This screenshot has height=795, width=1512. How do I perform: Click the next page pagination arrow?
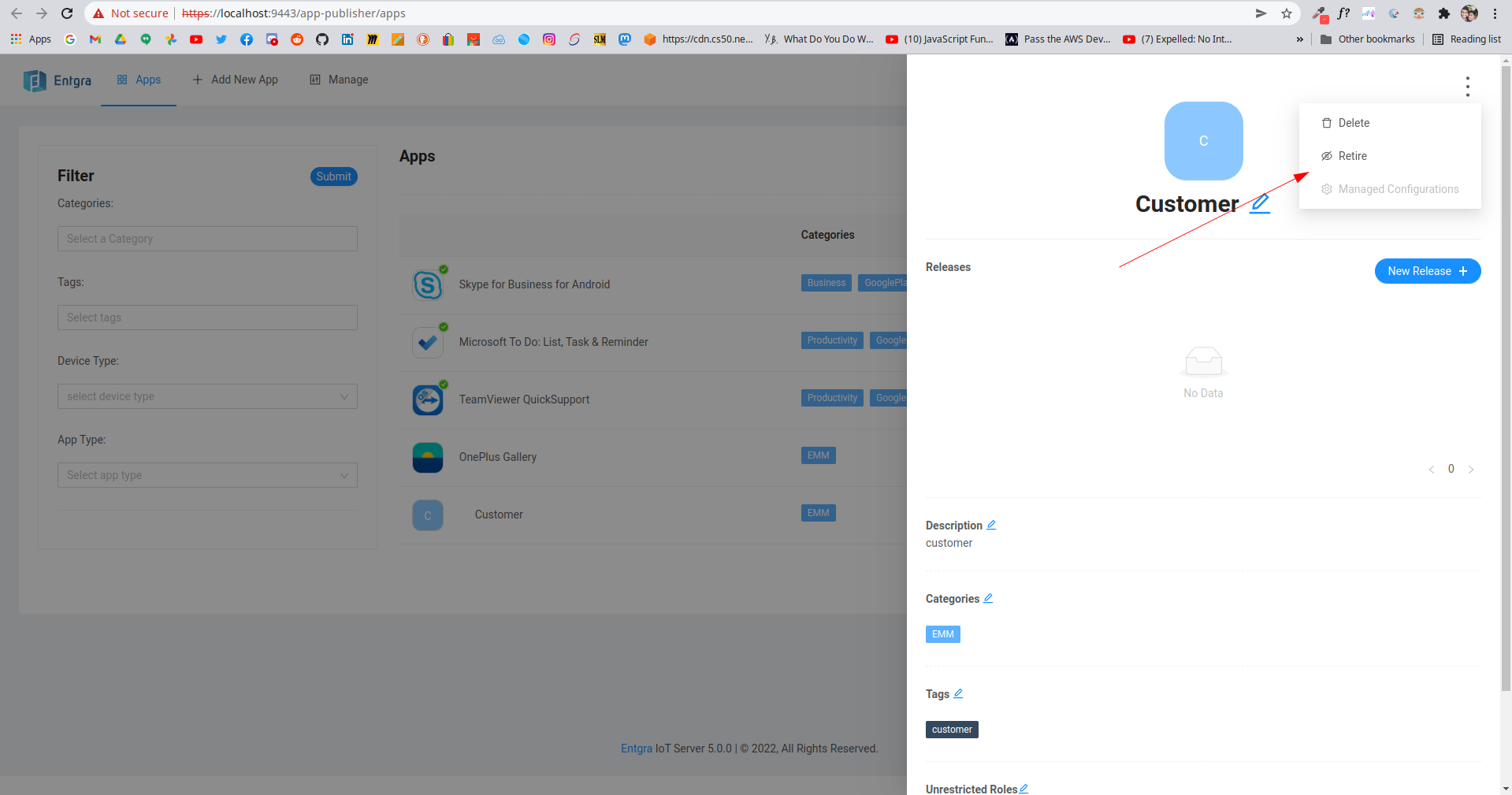(1470, 469)
